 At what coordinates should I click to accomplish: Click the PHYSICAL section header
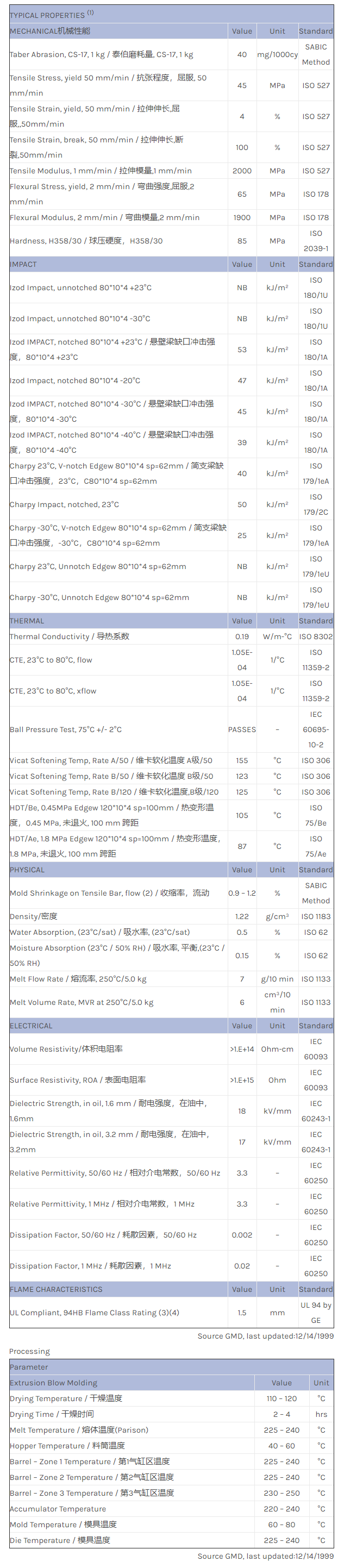click(x=27, y=870)
